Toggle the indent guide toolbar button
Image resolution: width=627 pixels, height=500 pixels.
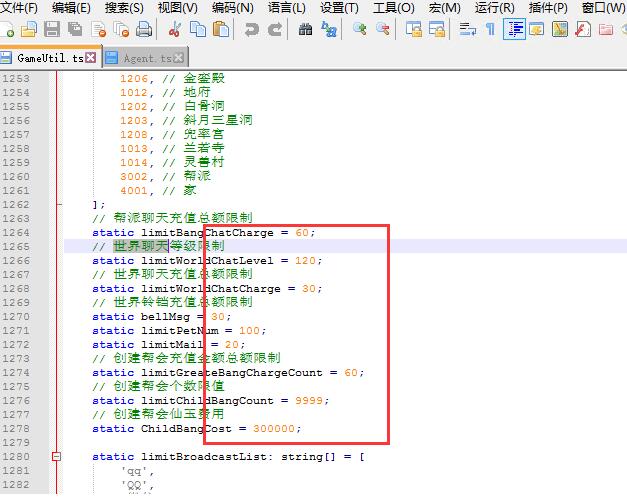514,30
